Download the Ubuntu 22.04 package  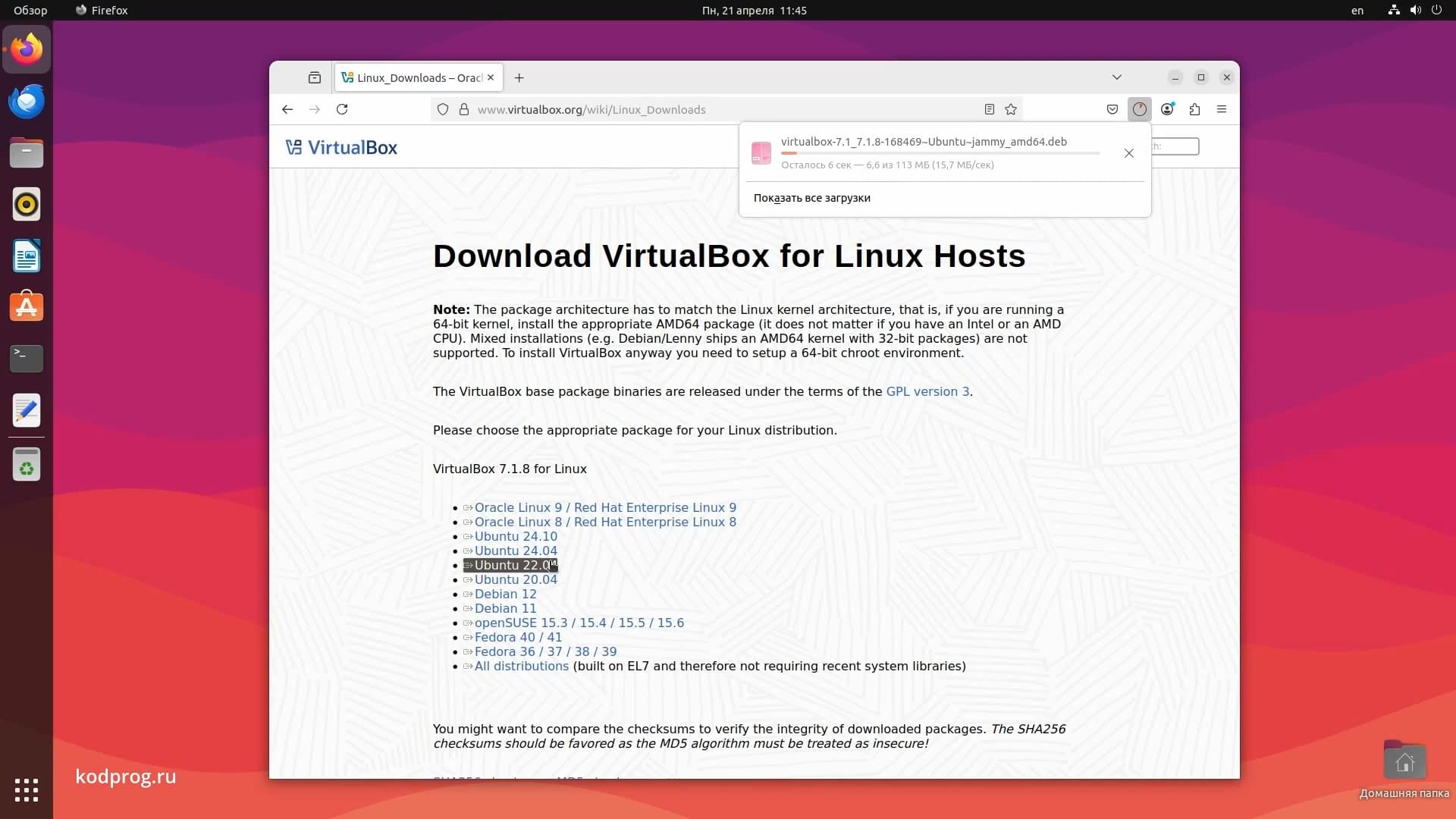(510, 565)
